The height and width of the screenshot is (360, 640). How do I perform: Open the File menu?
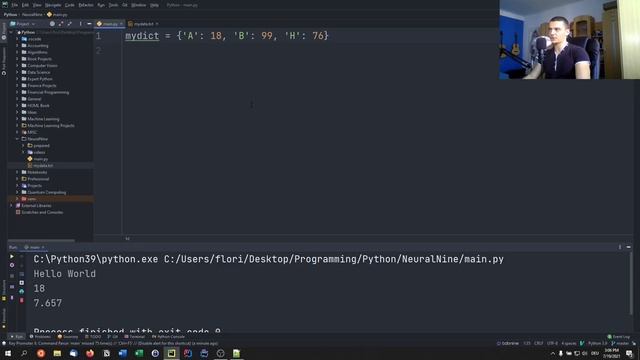(x=15, y=5)
